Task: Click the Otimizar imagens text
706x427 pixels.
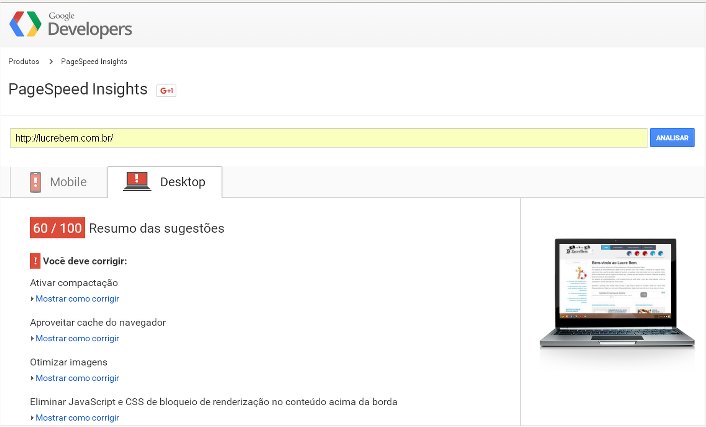Action: (x=69, y=362)
